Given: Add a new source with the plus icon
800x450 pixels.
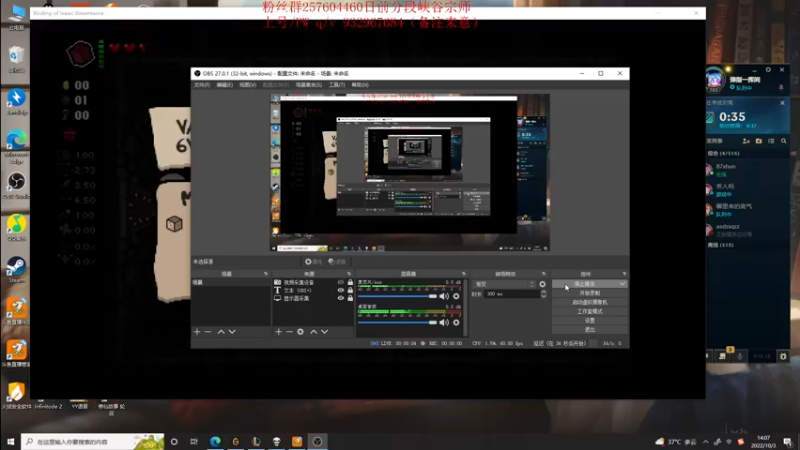Looking at the screenshot, I should pyautogui.click(x=278, y=332).
